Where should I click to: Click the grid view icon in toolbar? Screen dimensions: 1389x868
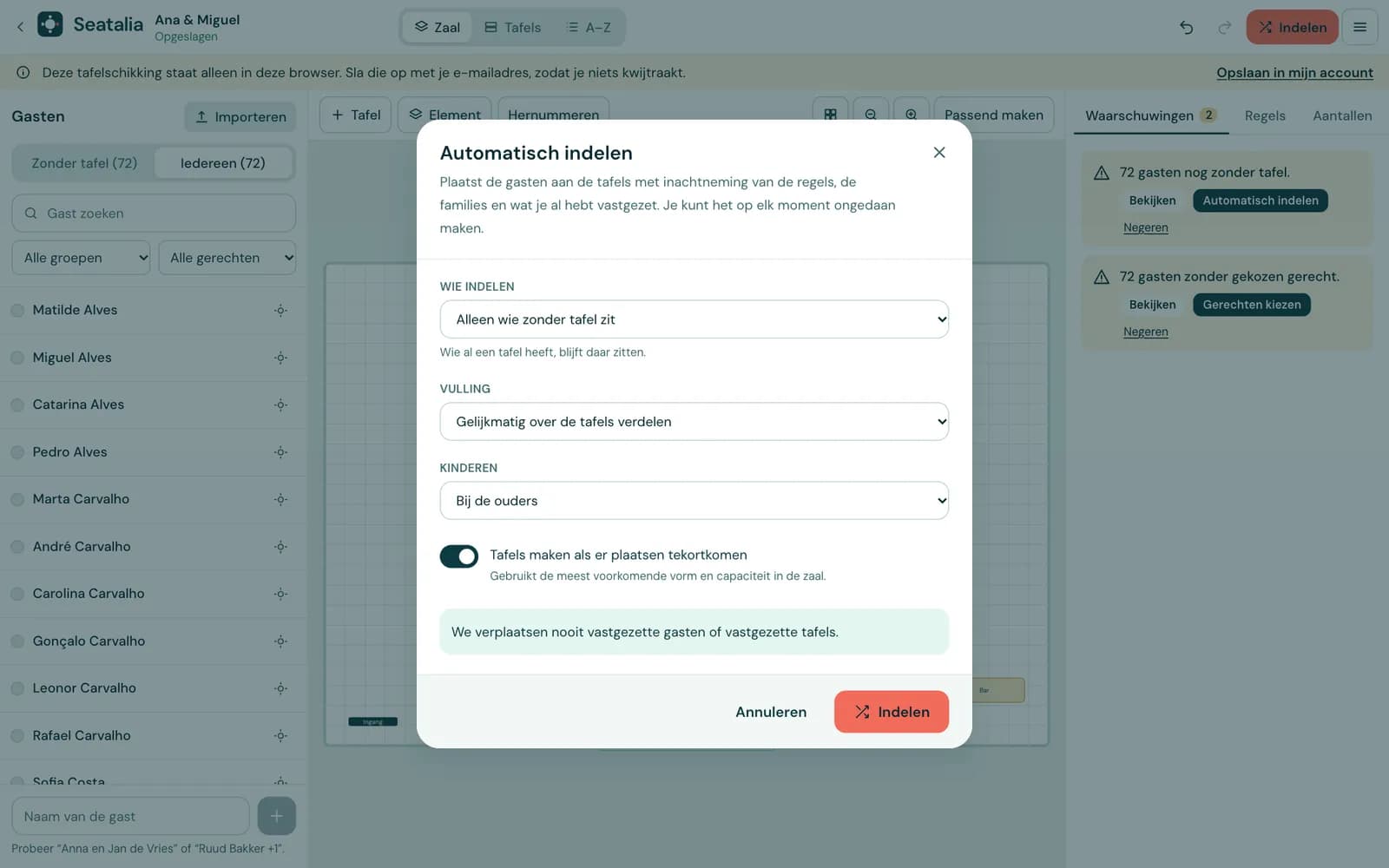point(830,115)
